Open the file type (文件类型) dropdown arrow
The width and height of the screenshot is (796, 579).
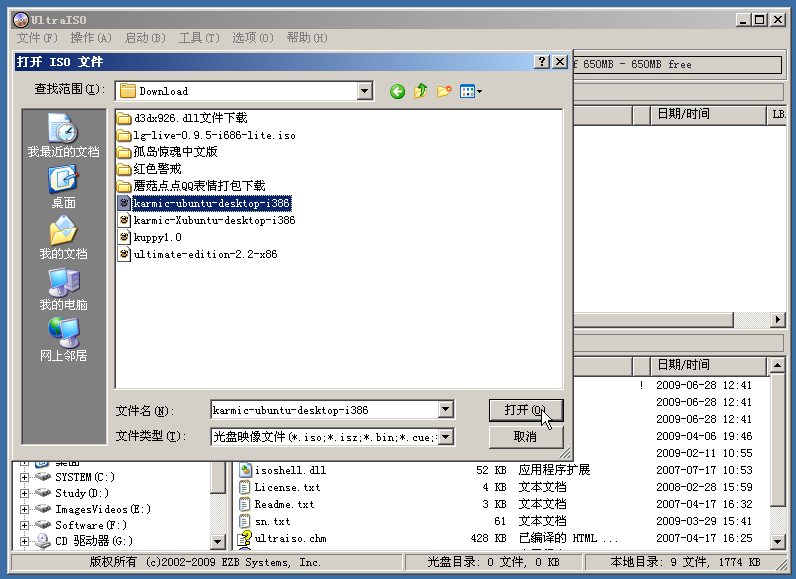coord(445,436)
